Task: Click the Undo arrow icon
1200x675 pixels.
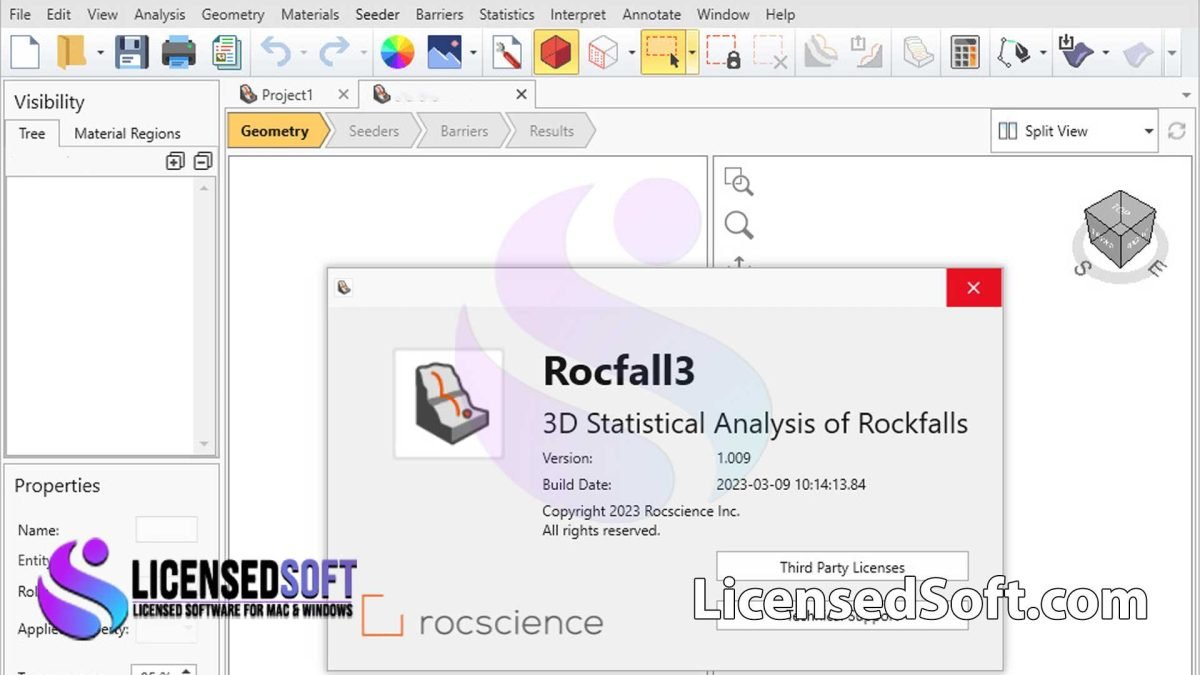Action: (276, 52)
